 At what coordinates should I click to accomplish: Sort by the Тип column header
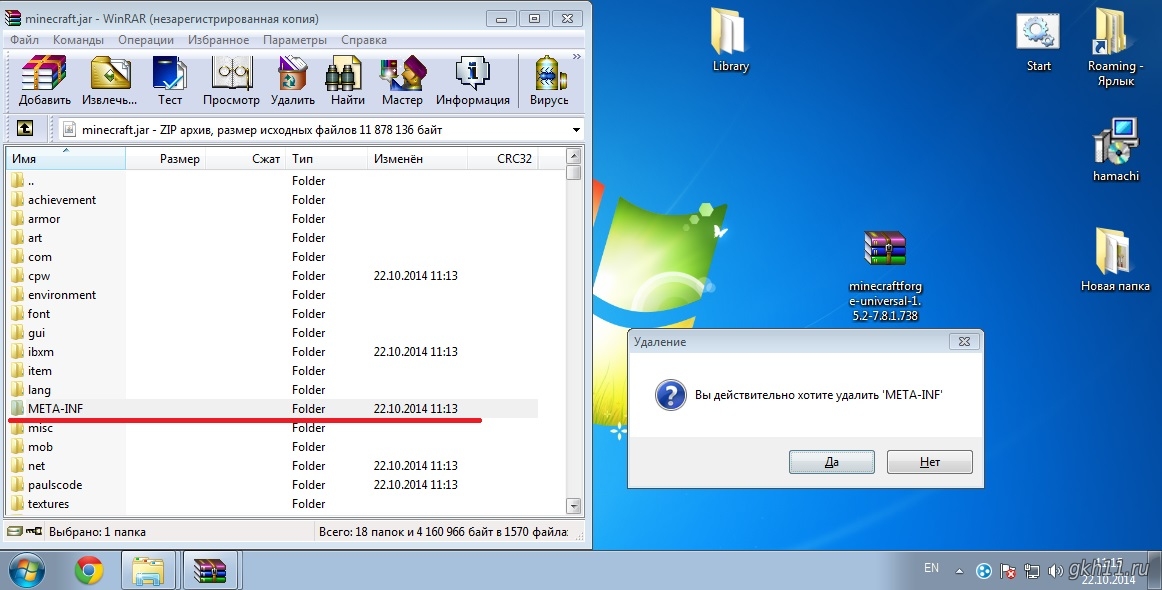click(x=326, y=159)
